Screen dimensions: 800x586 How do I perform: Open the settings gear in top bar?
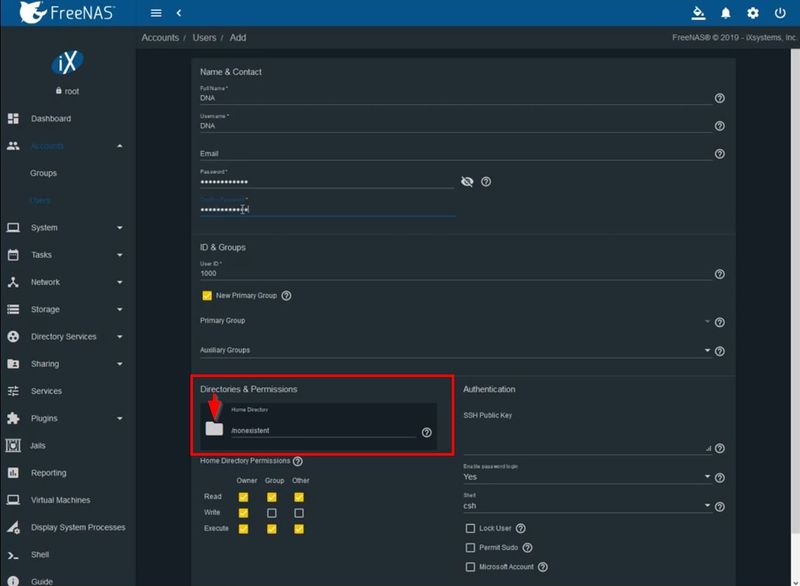751,12
